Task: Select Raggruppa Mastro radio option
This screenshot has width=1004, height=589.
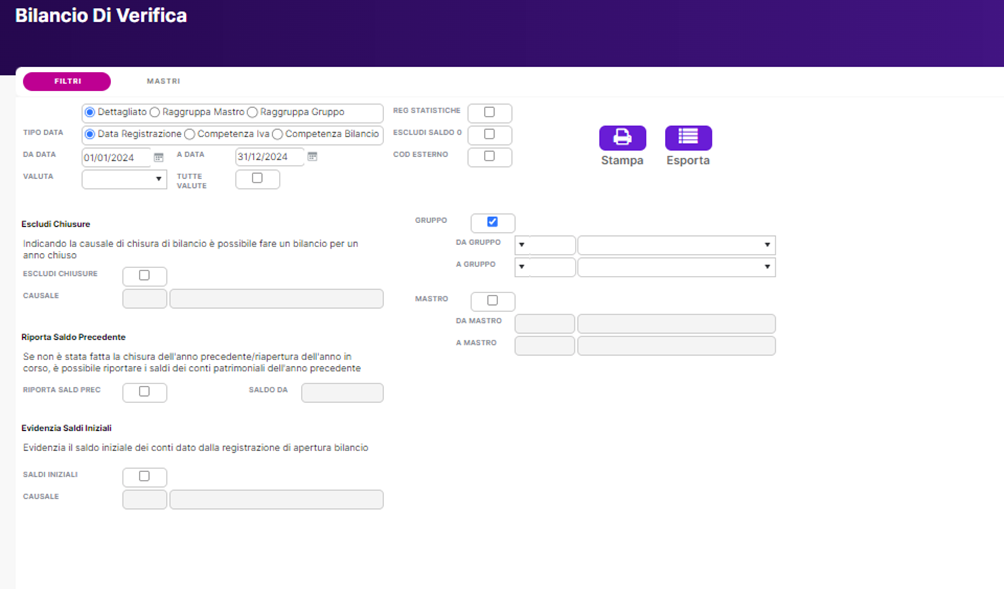Action: 154,112
